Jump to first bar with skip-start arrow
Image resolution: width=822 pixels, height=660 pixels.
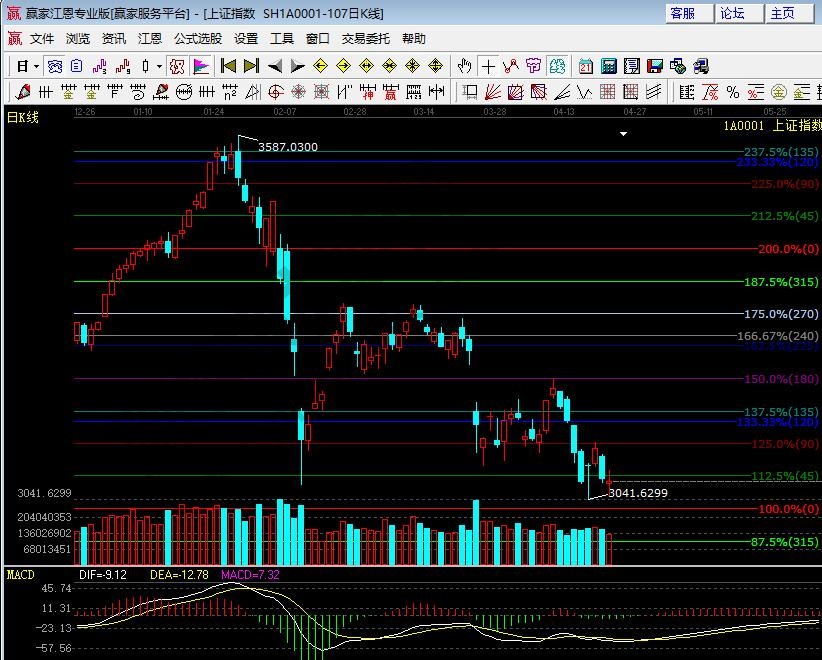point(228,66)
